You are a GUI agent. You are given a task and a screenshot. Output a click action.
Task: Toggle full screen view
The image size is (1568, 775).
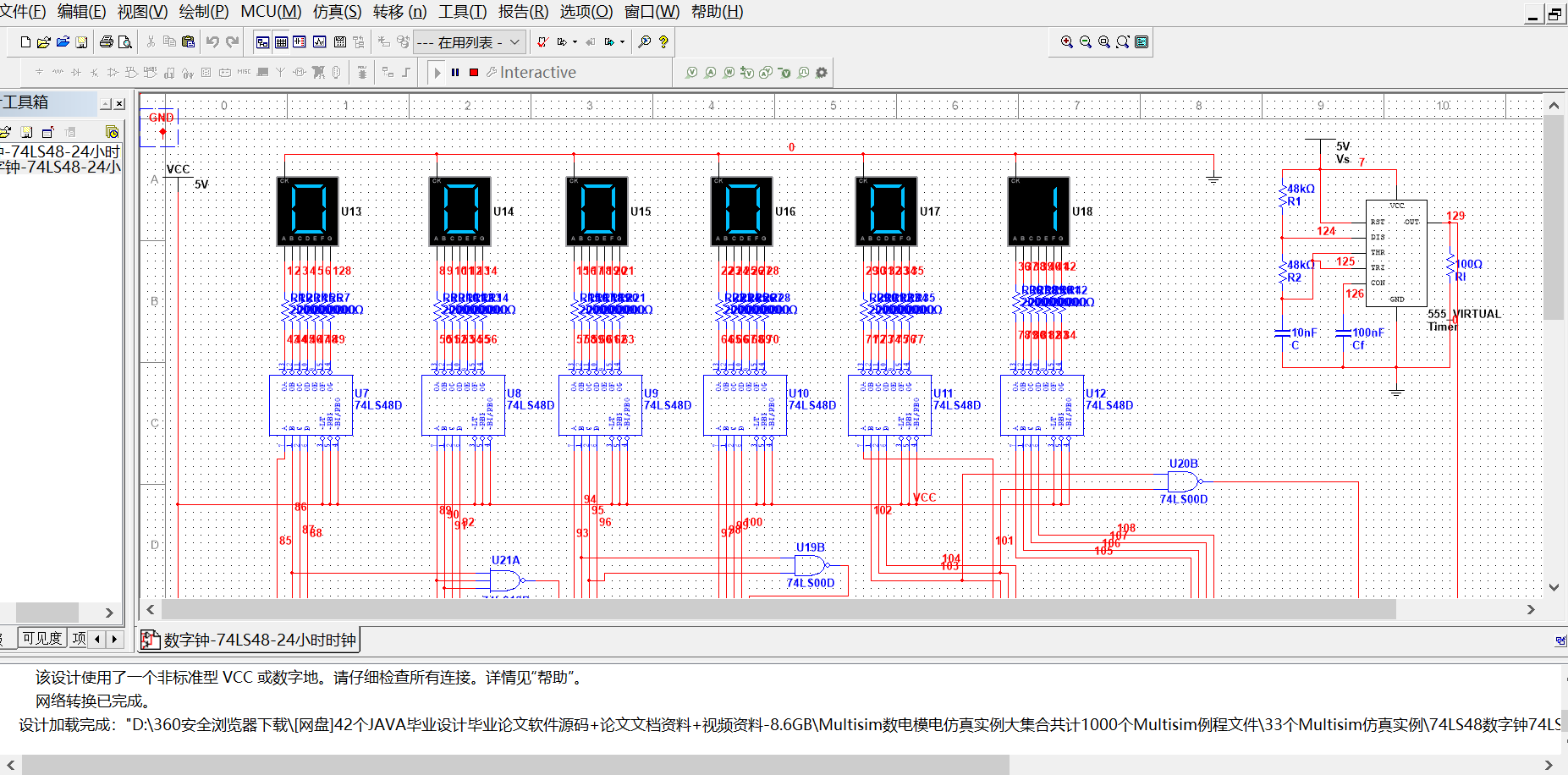[x=1142, y=41]
